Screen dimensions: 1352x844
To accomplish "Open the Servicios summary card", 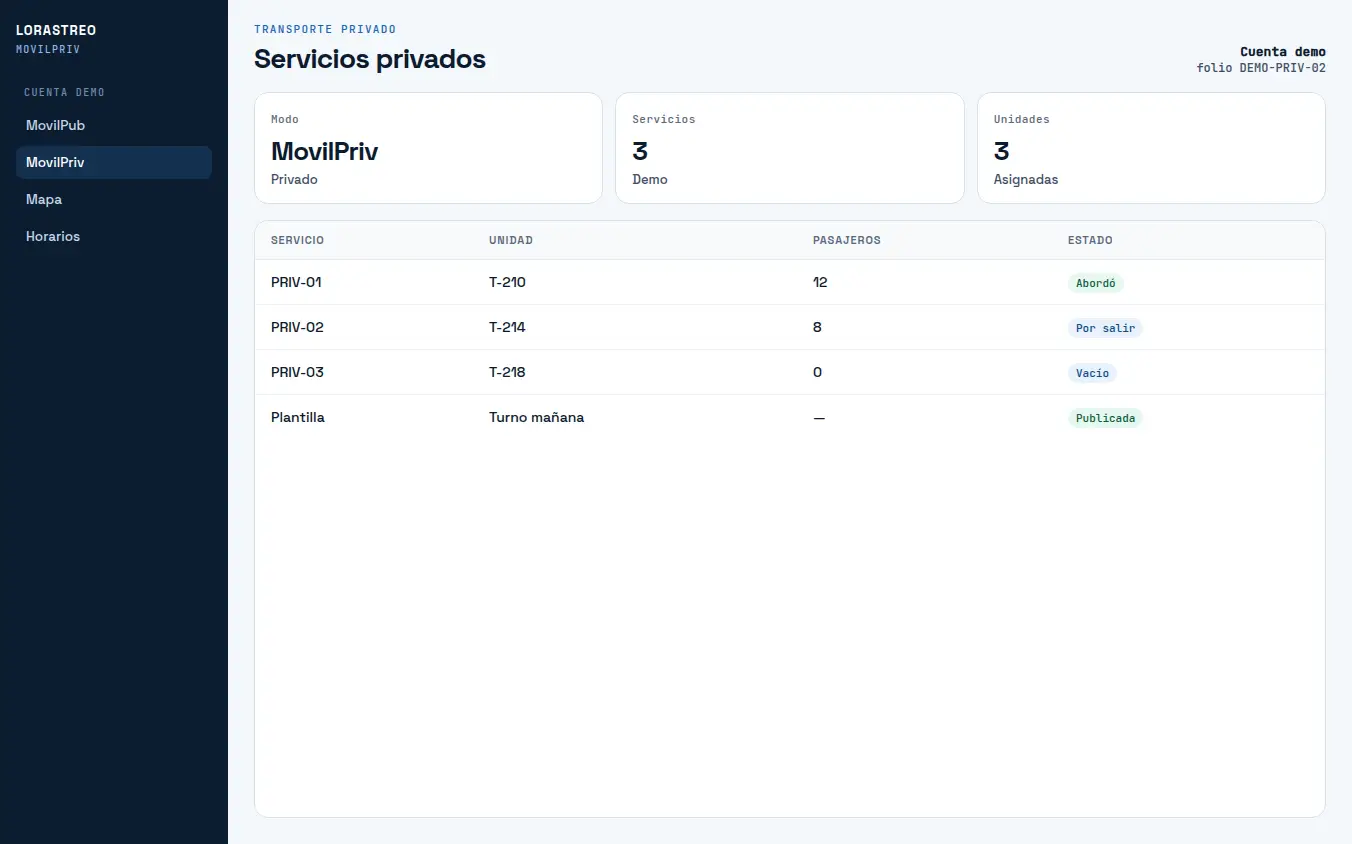I will (790, 148).
